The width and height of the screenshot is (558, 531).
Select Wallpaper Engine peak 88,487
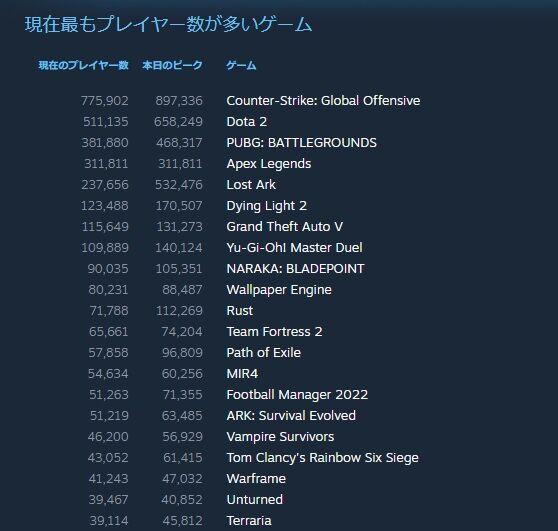[x=183, y=290]
